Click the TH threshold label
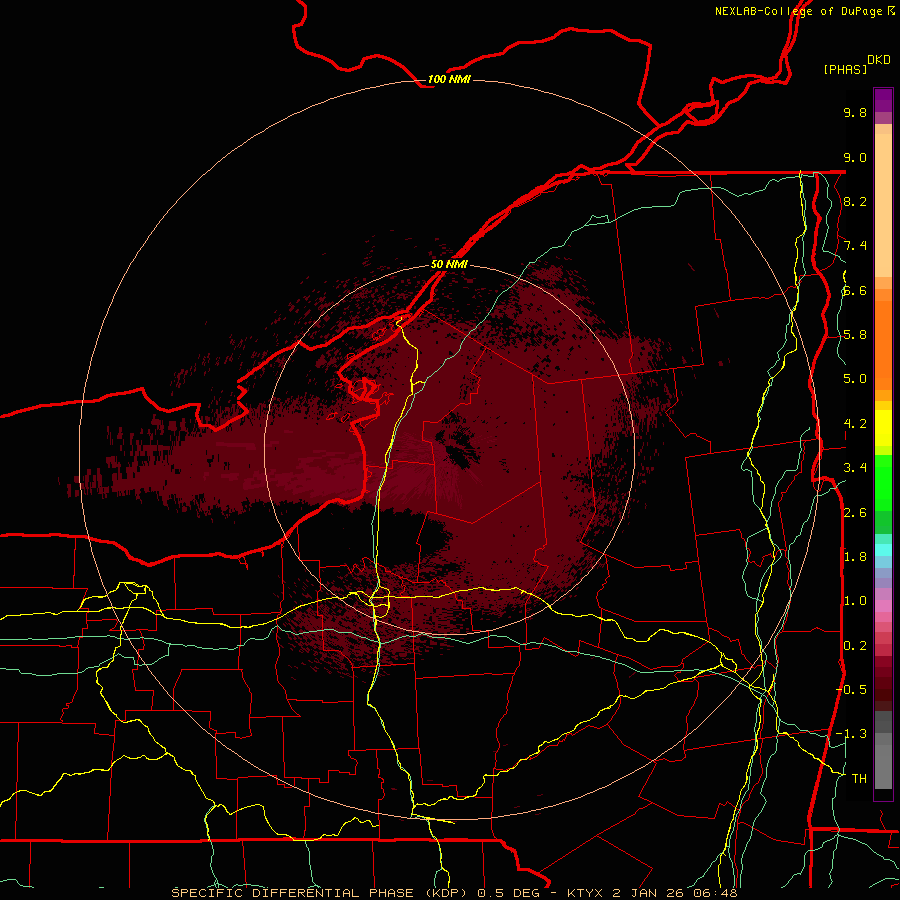Screen dimensions: 900x900 click(x=859, y=778)
